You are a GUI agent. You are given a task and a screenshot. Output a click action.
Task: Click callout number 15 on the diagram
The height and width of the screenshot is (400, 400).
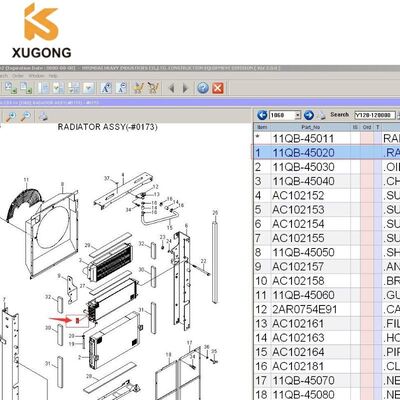[x=170, y=228]
